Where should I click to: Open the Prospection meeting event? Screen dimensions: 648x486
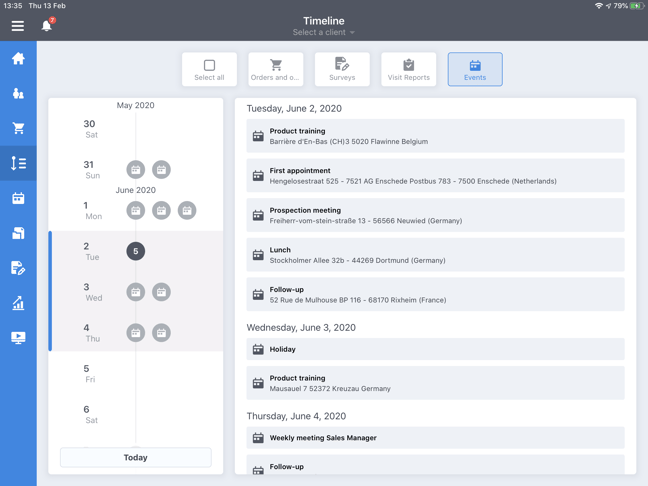[x=435, y=215]
